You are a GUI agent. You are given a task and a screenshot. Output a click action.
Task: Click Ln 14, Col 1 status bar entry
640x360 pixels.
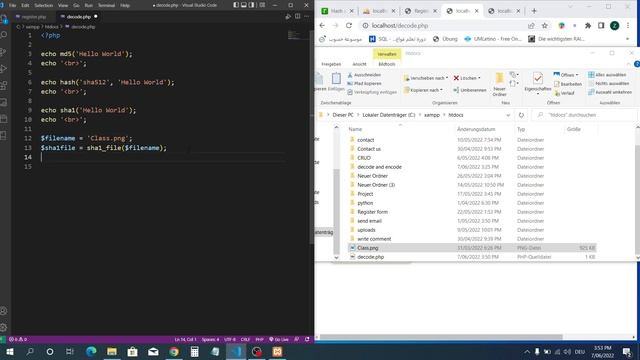point(185,339)
